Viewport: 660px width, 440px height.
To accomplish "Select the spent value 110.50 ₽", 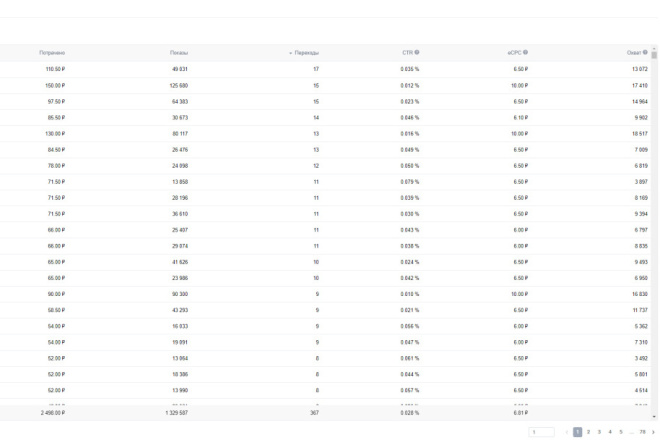I will [55, 69].
